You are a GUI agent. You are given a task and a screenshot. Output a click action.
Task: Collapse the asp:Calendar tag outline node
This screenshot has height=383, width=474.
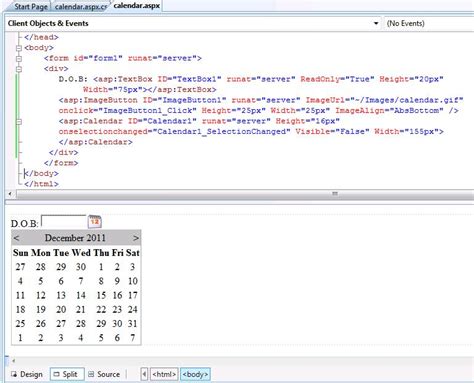pyautogui.click(x=19, y=122)
